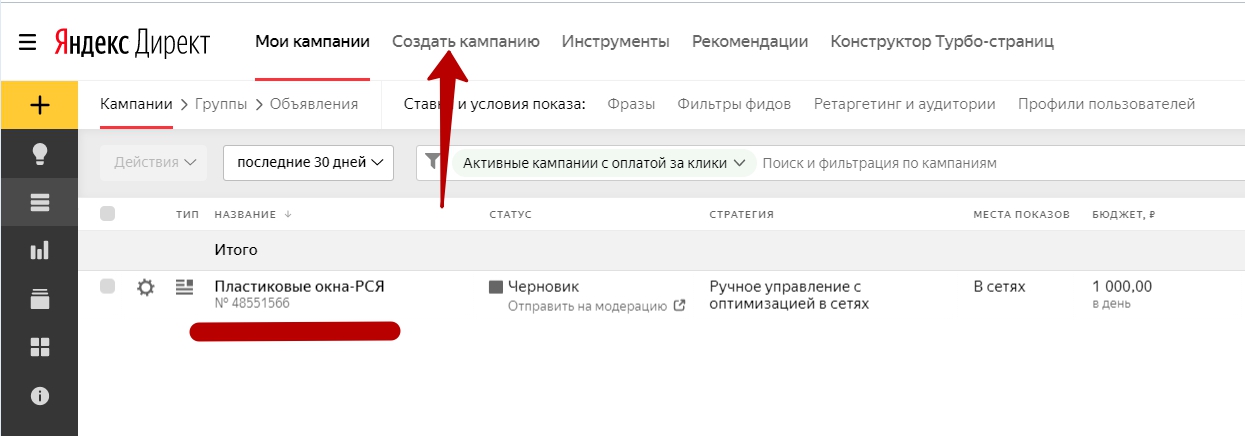
Task: Open the bar chart statistics sidebar icon
Action: pos(40,251)
